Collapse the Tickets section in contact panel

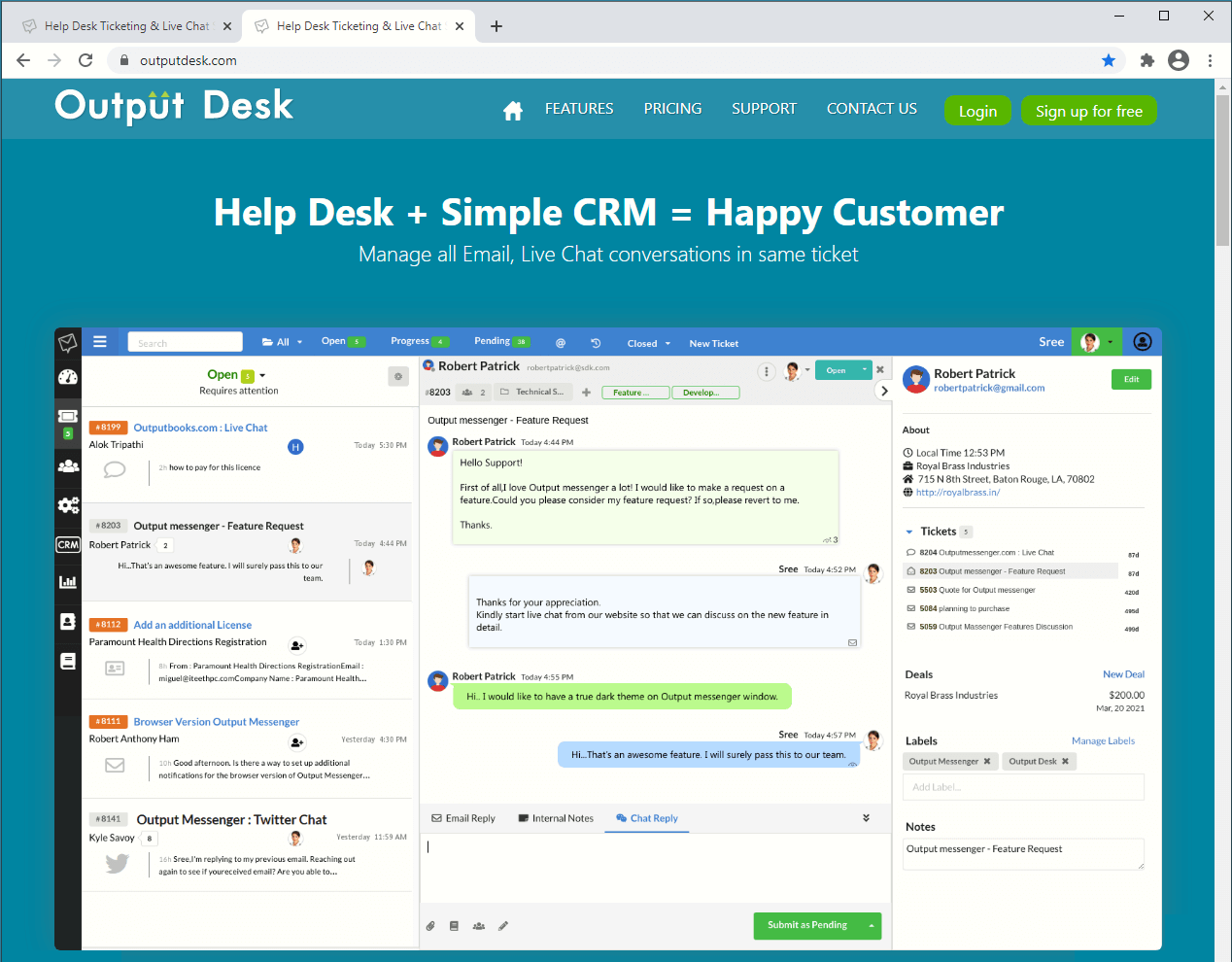[x=909, y=532]
